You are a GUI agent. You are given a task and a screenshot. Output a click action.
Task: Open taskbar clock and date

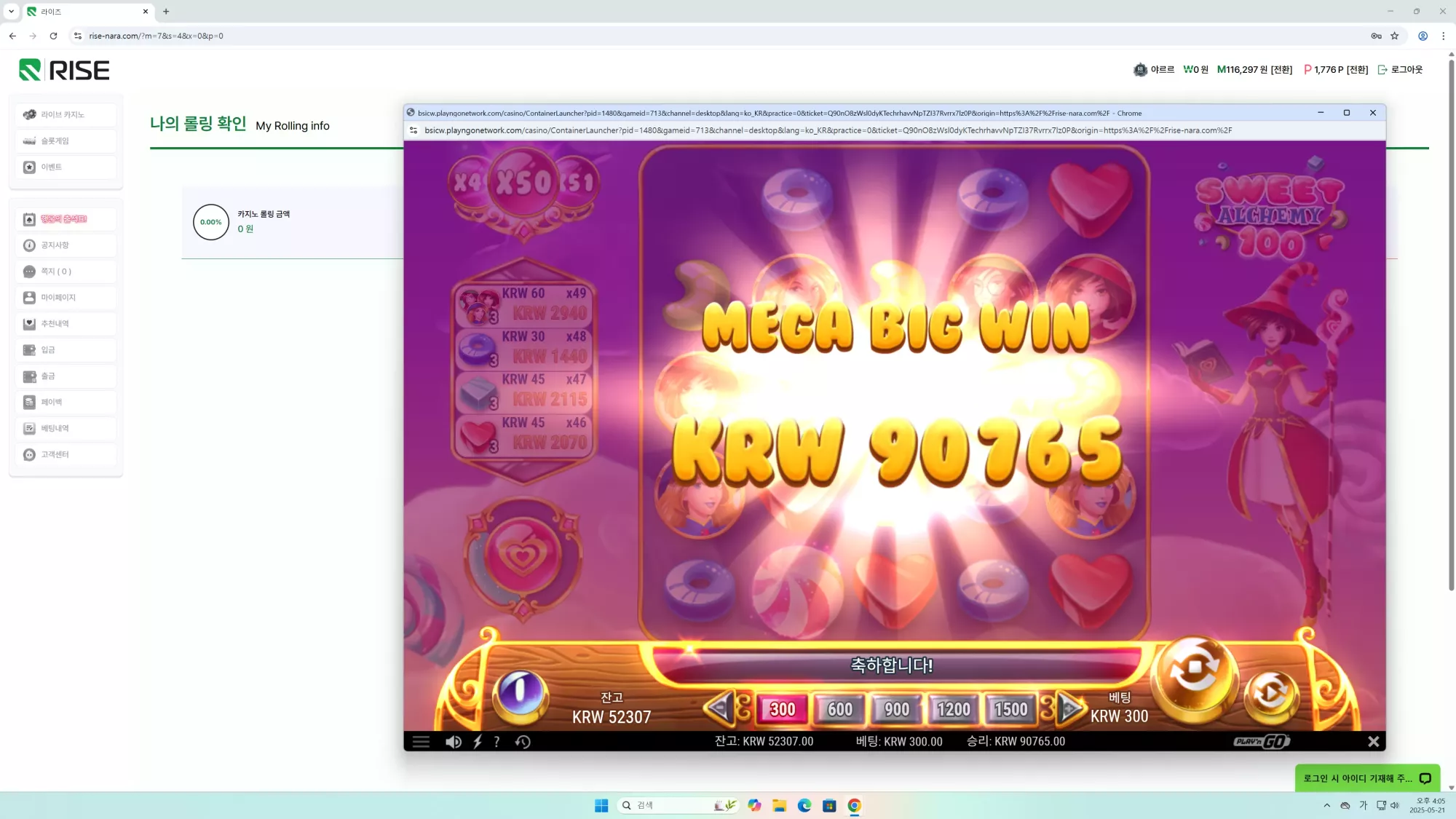tap(1426, 805)
